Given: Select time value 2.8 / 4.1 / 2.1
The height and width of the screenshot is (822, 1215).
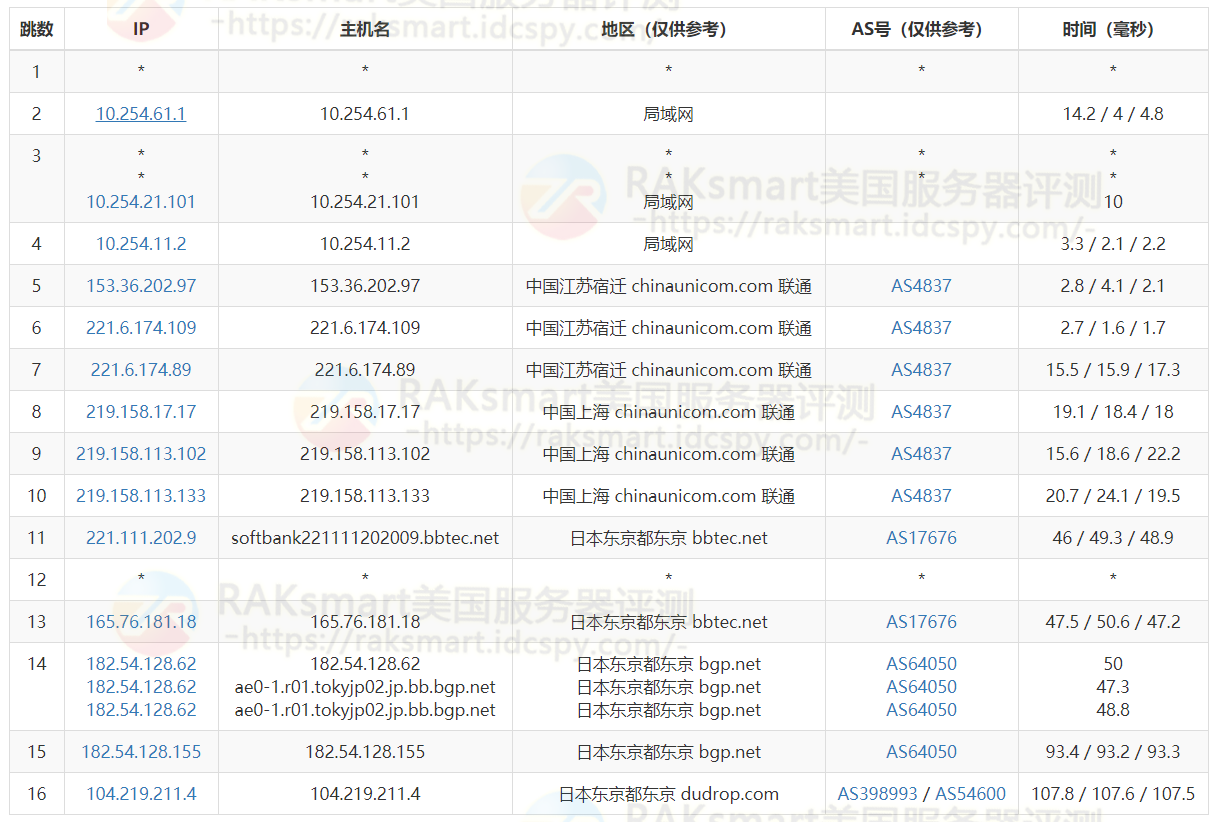Looking at the screenshot, I should pyautogui.click(x=1113, y=286).
